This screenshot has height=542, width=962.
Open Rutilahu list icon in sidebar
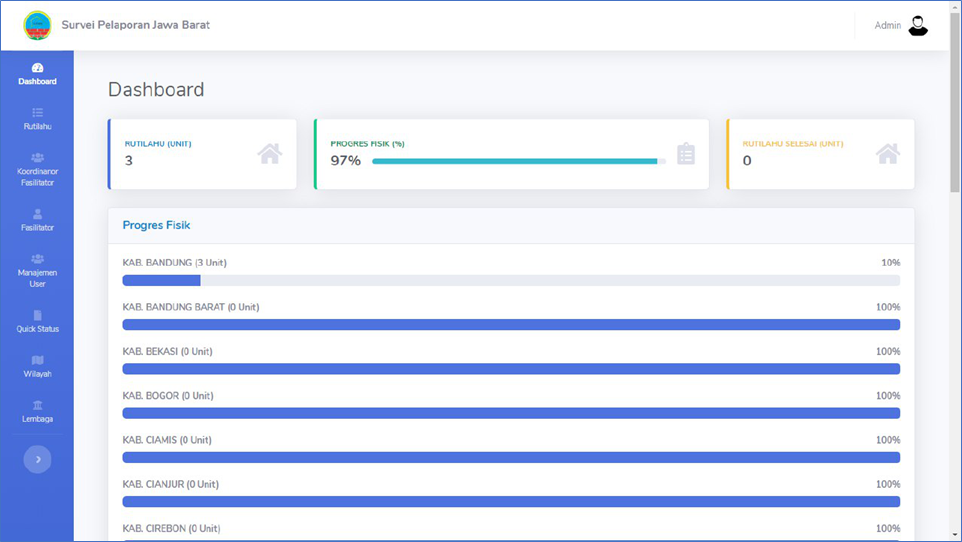(x=37, y=113)
